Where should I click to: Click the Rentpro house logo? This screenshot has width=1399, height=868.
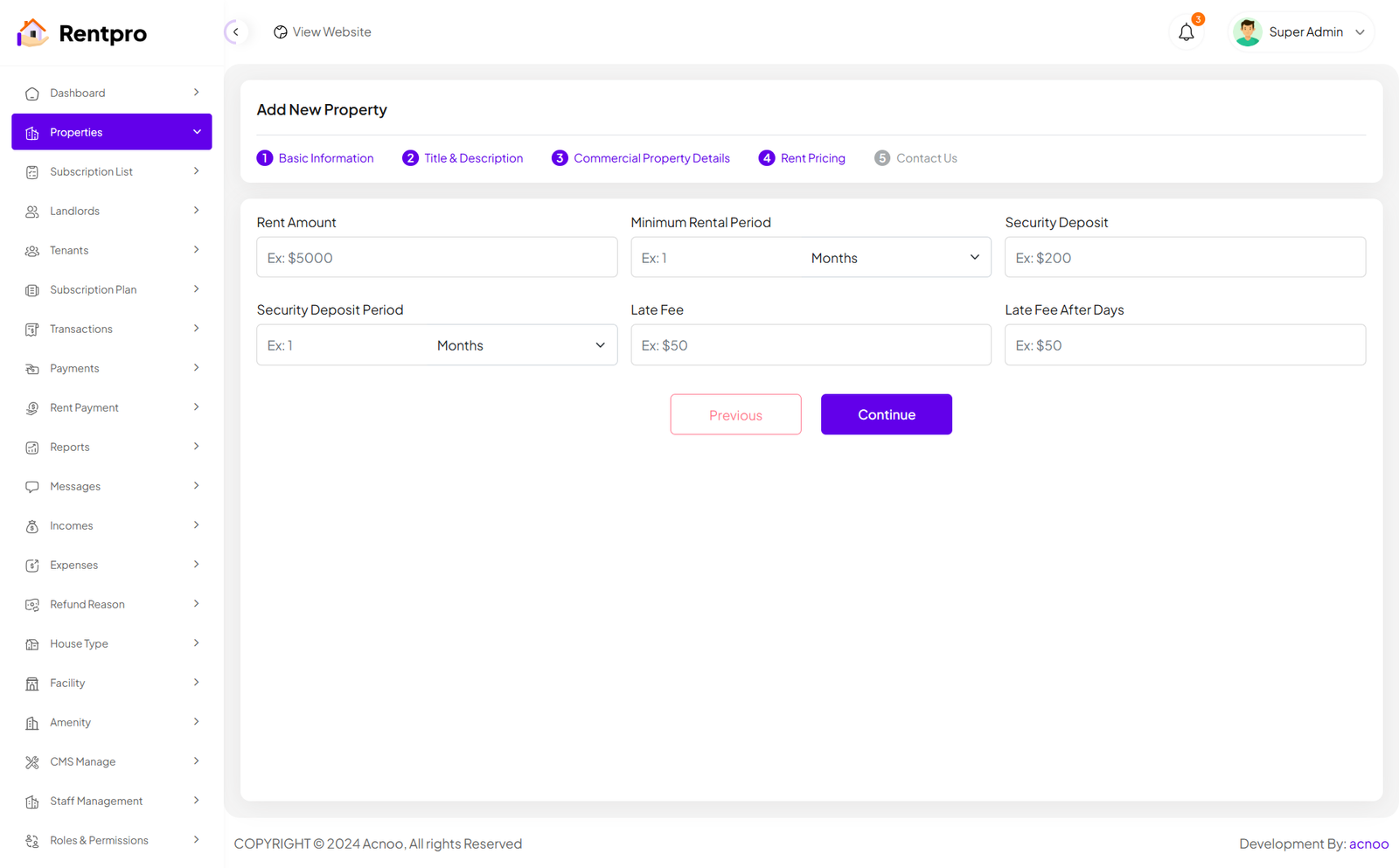pyautogui.click(x=32, y=33)
